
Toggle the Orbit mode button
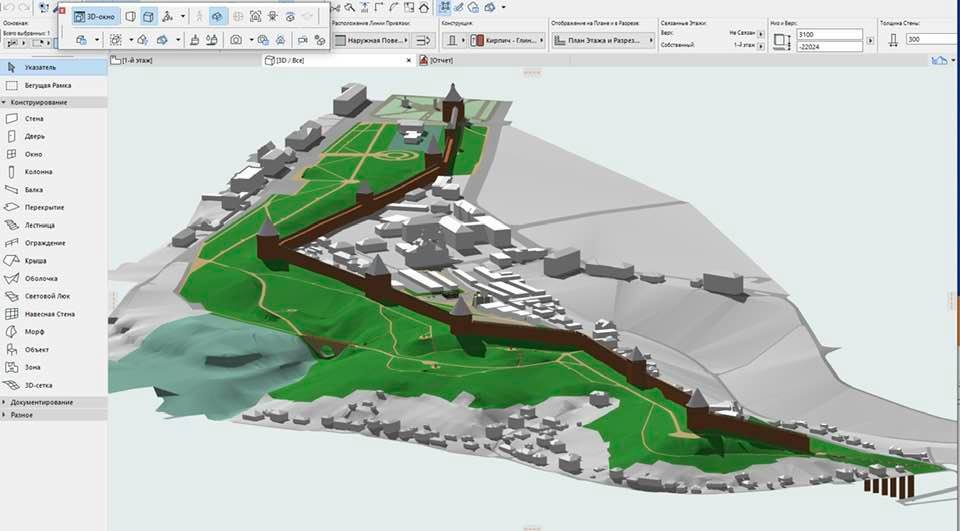pyautogui.click(x=217, y=17)
